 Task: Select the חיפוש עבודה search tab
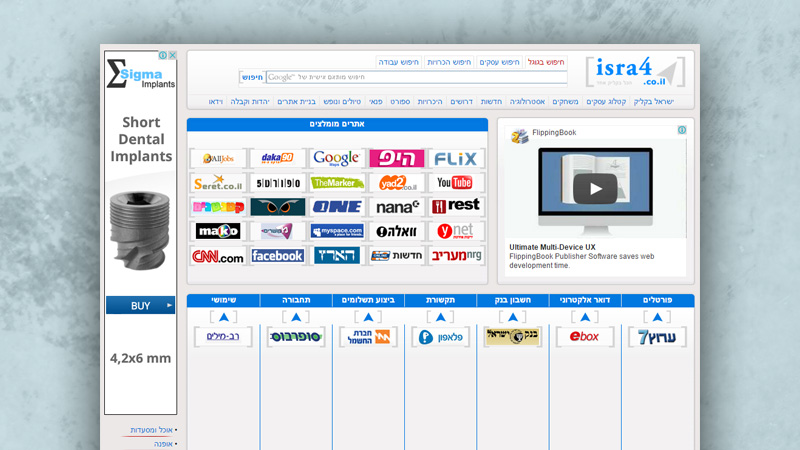click(x=398, y=62)
